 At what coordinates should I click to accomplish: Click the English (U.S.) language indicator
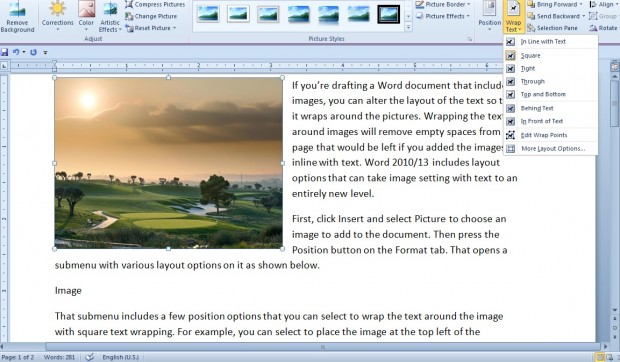click(121, 357)
